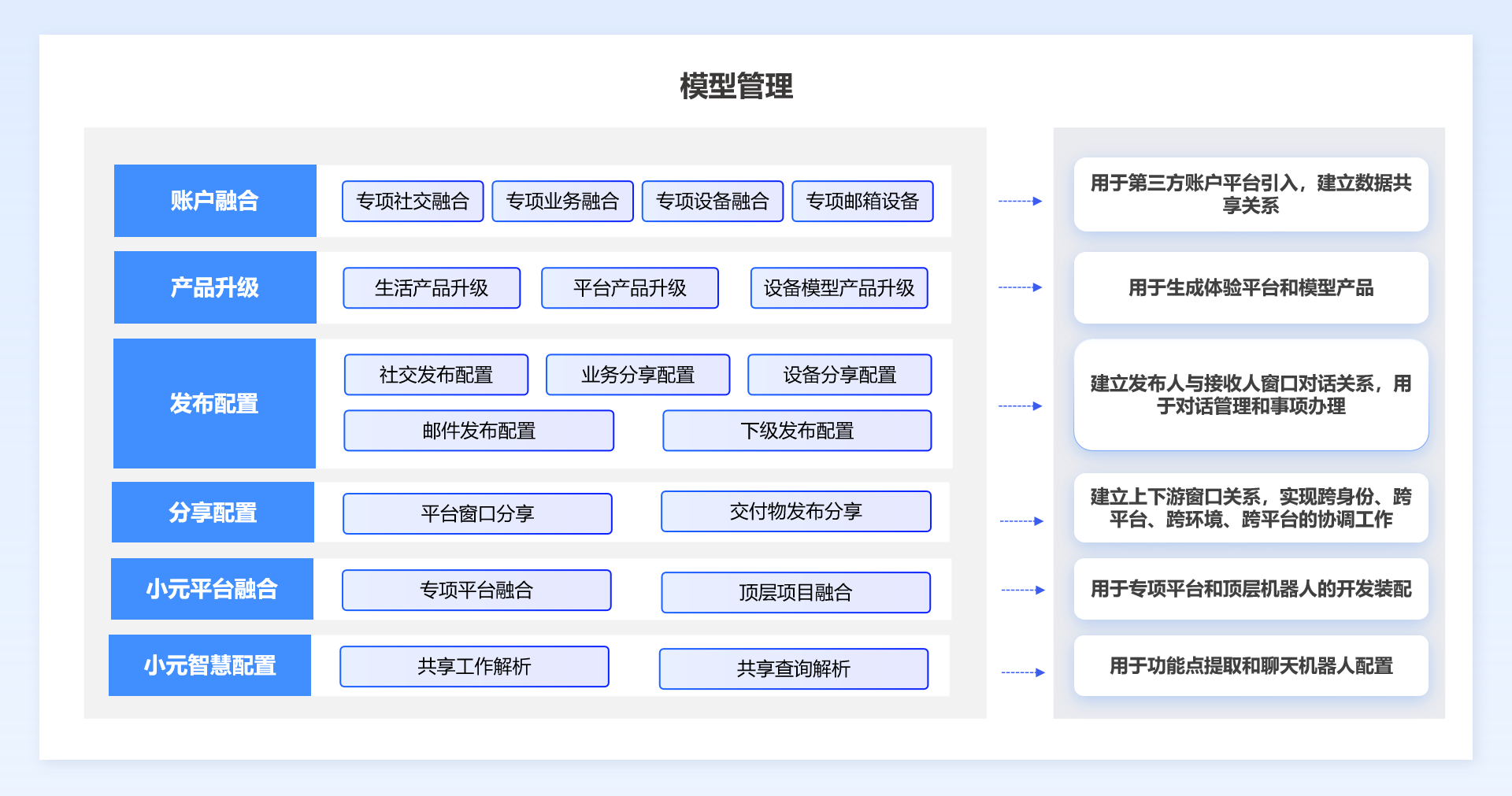Select 交付物发布分享 box
The image size is (1512, 796).
(x=795, y=512)
